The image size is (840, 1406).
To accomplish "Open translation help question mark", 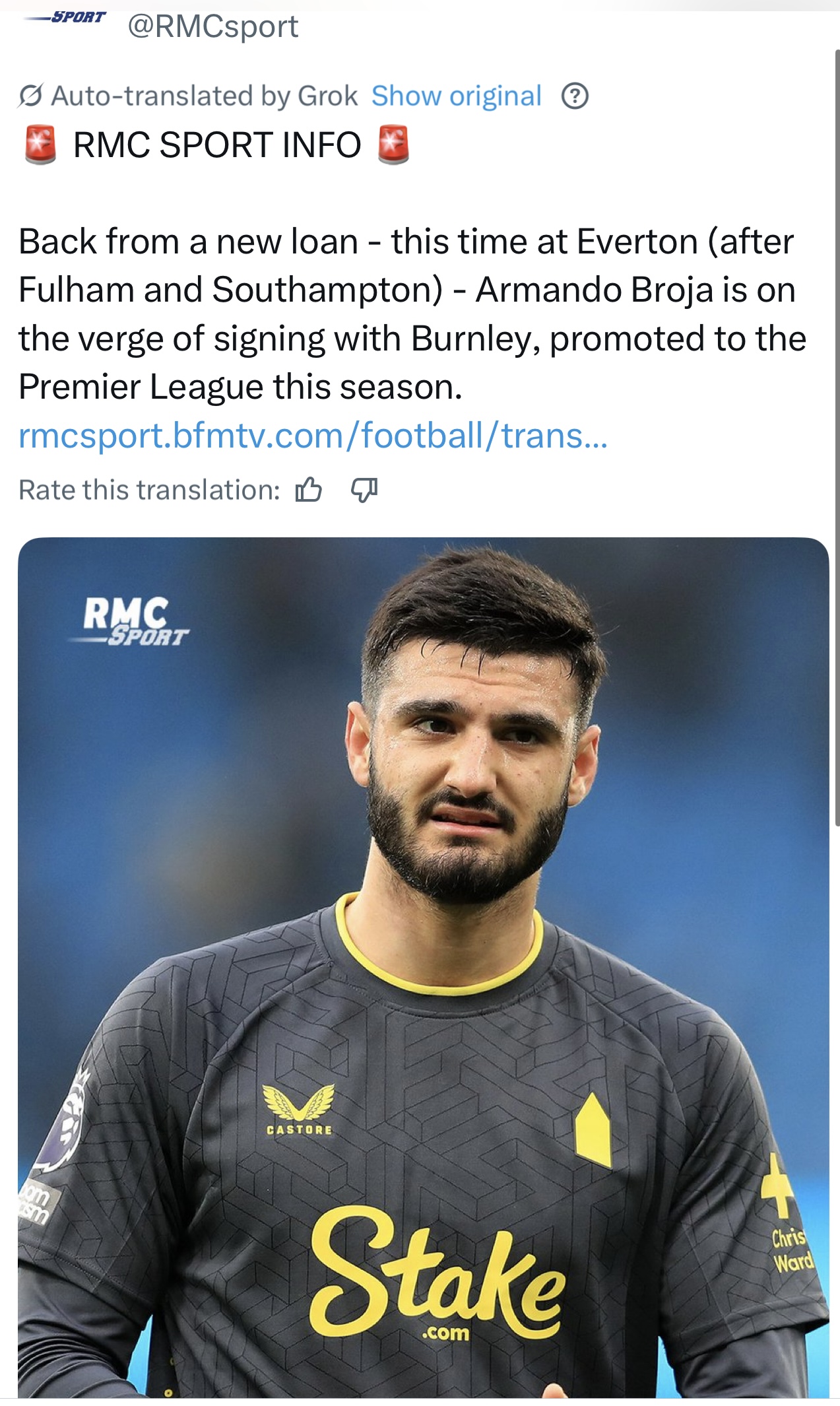I will [575, 96].
